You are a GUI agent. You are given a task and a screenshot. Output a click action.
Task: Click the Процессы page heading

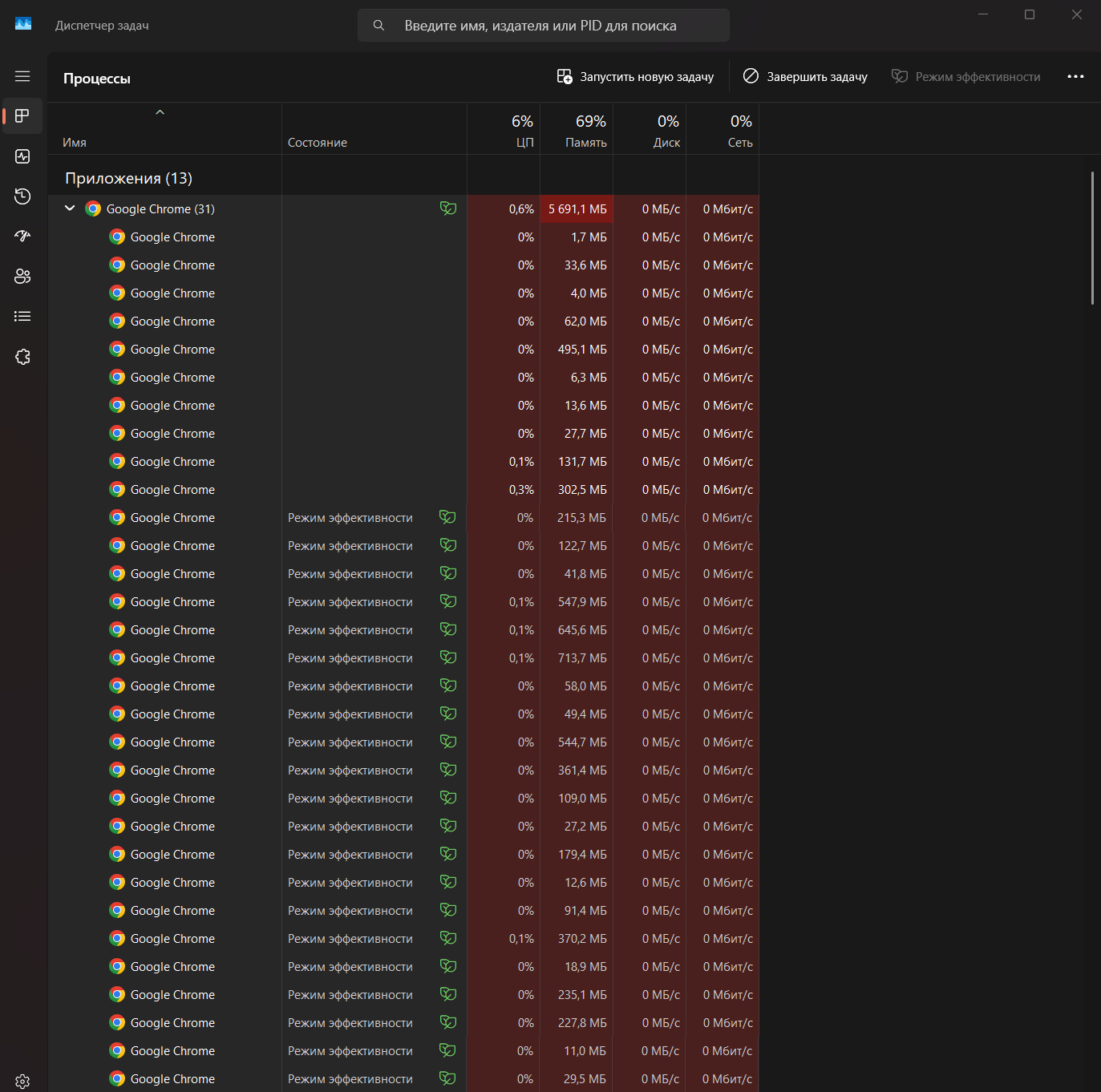[x=97, y=79]
